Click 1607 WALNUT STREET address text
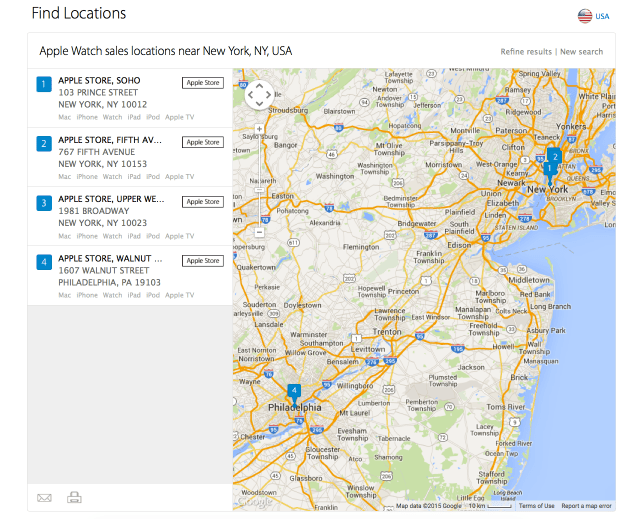Viewport: 640px width, 519px height. (104, 271)
